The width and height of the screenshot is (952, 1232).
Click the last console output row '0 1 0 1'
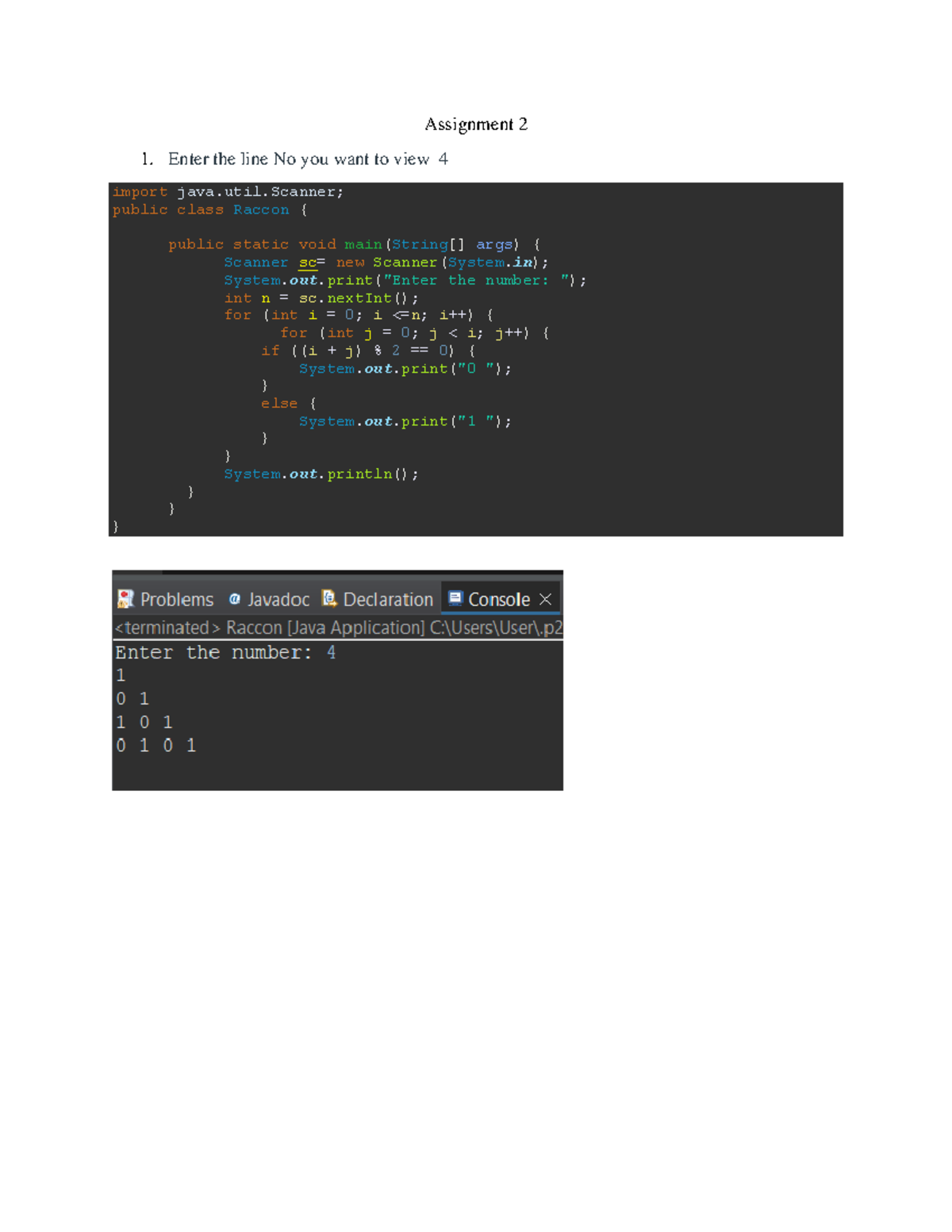[x=155, y=745]
